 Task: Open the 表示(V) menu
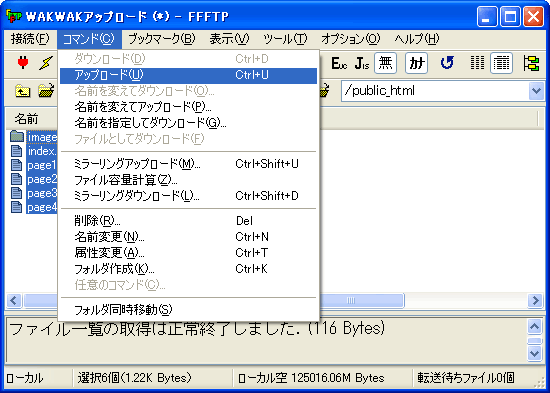click(x=229, y=39)
